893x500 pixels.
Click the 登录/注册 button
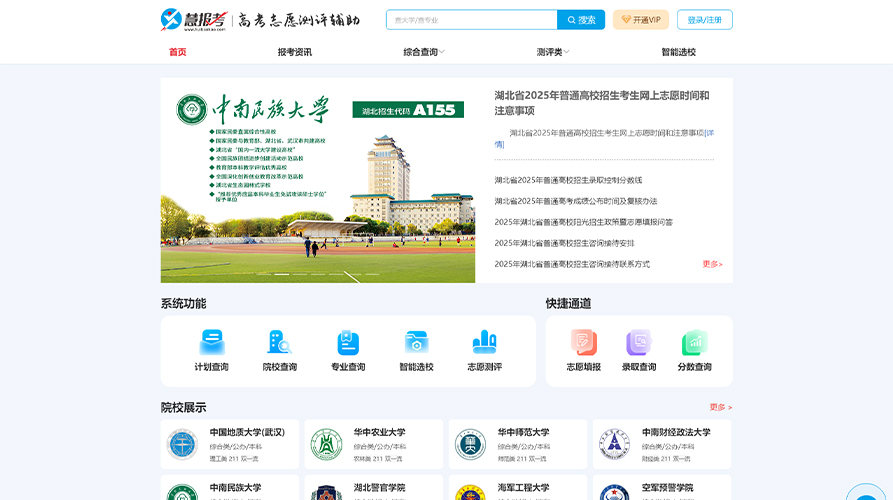point(704,20)
